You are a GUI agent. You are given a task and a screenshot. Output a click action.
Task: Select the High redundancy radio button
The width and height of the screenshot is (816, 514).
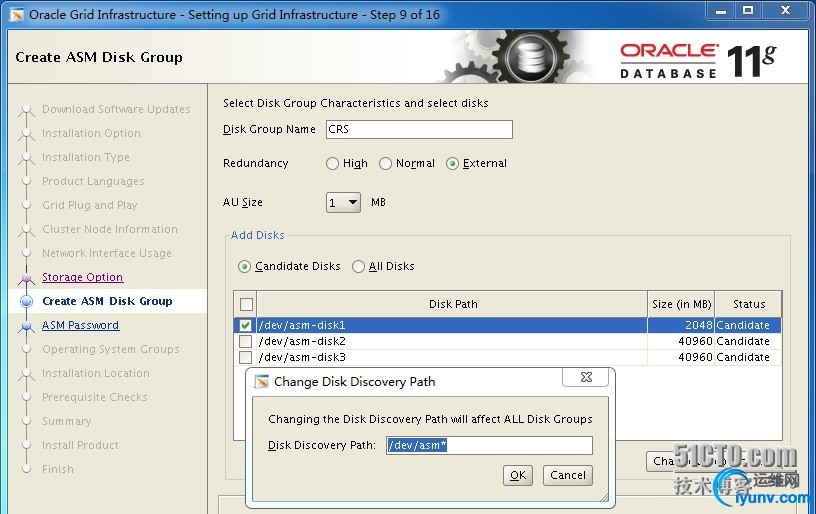332,163
